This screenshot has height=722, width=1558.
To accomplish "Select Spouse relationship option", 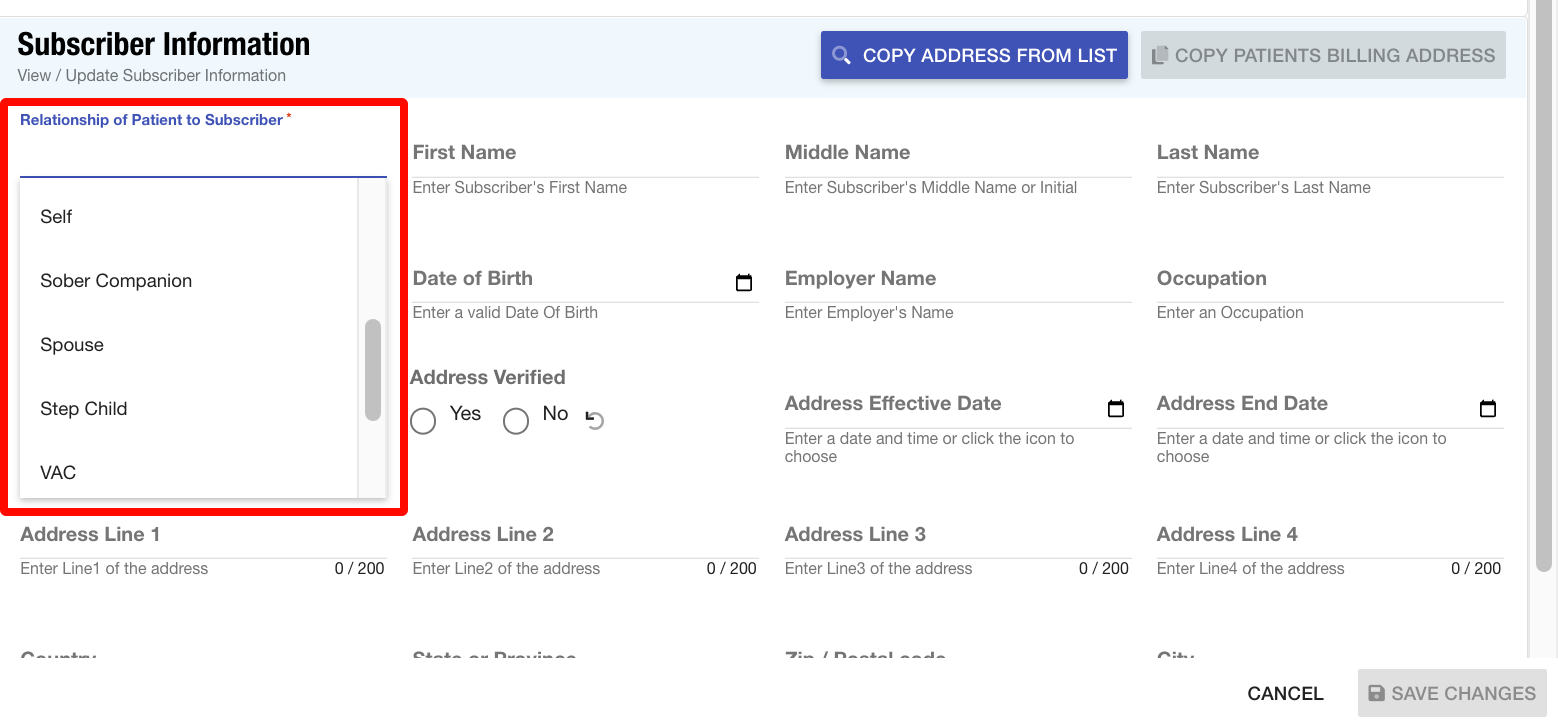I will (x=72, y=345).
